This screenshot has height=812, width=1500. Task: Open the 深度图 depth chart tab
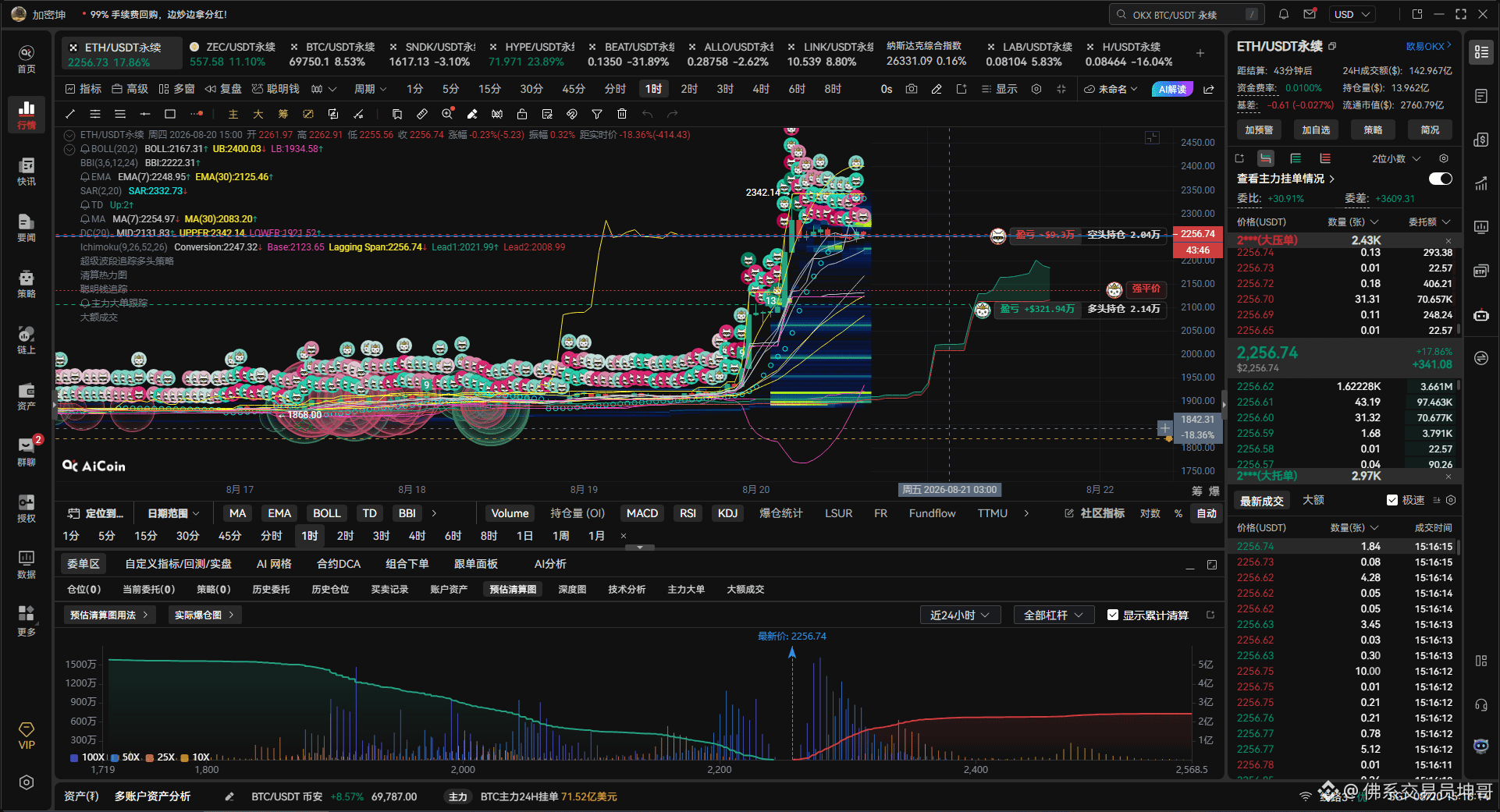coord(572,589)
